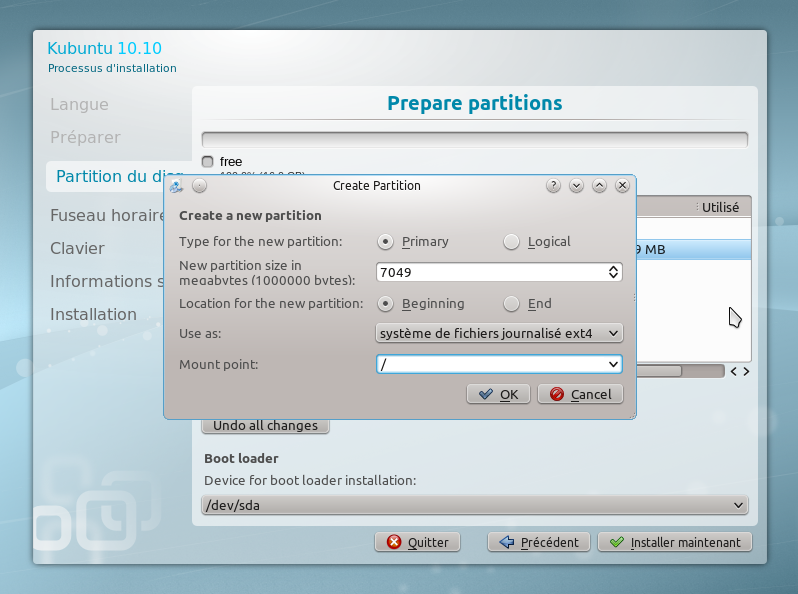Confirm the partition with OK button
Image resolution: width=798 pixels, height=594 pixels.
498,394
